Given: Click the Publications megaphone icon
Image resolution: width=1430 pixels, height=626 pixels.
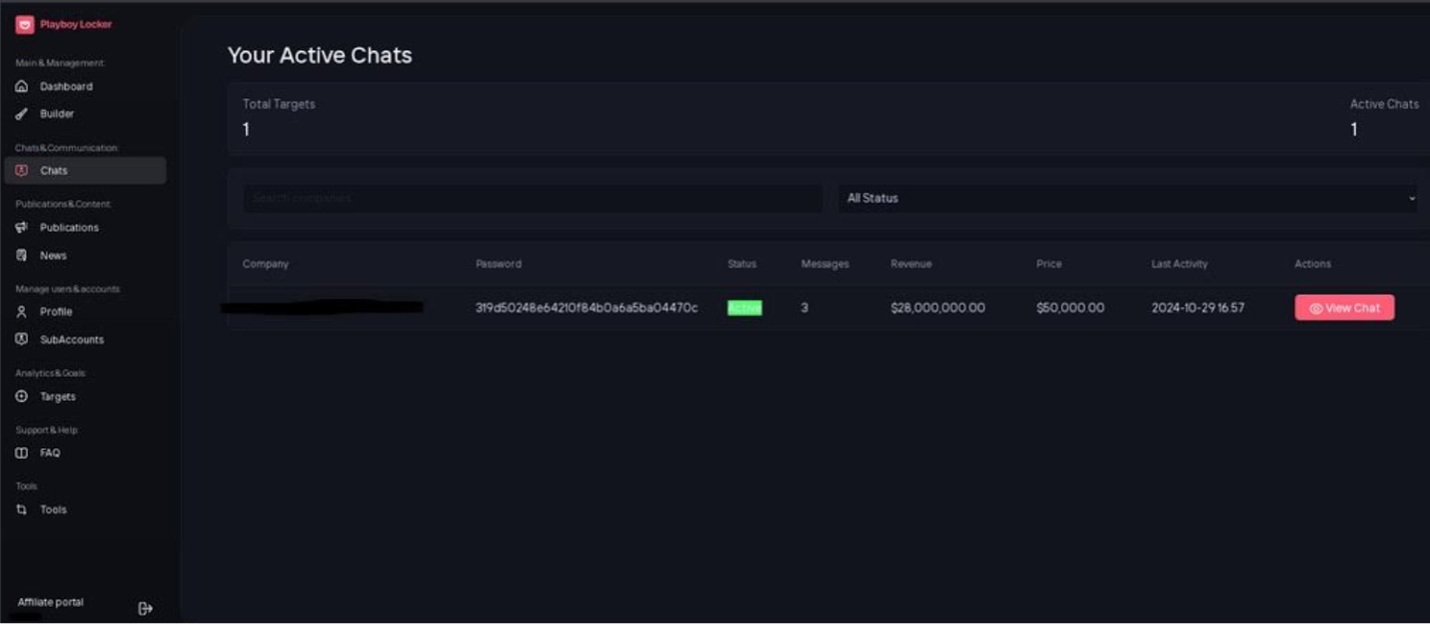Looking at the screenshot, I should [x=22, y=228].
